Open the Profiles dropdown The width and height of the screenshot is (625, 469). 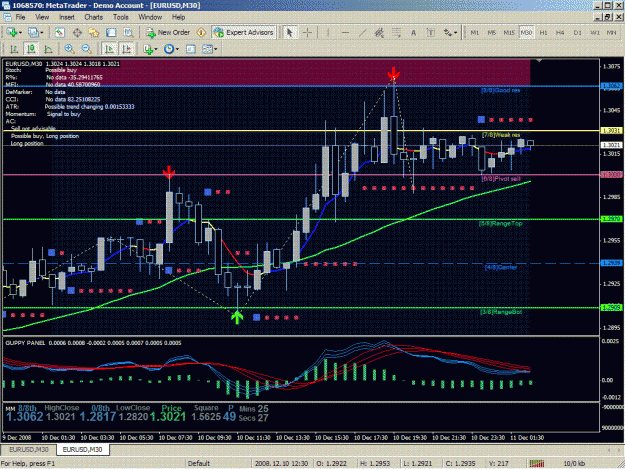click(x=35, y=33)
